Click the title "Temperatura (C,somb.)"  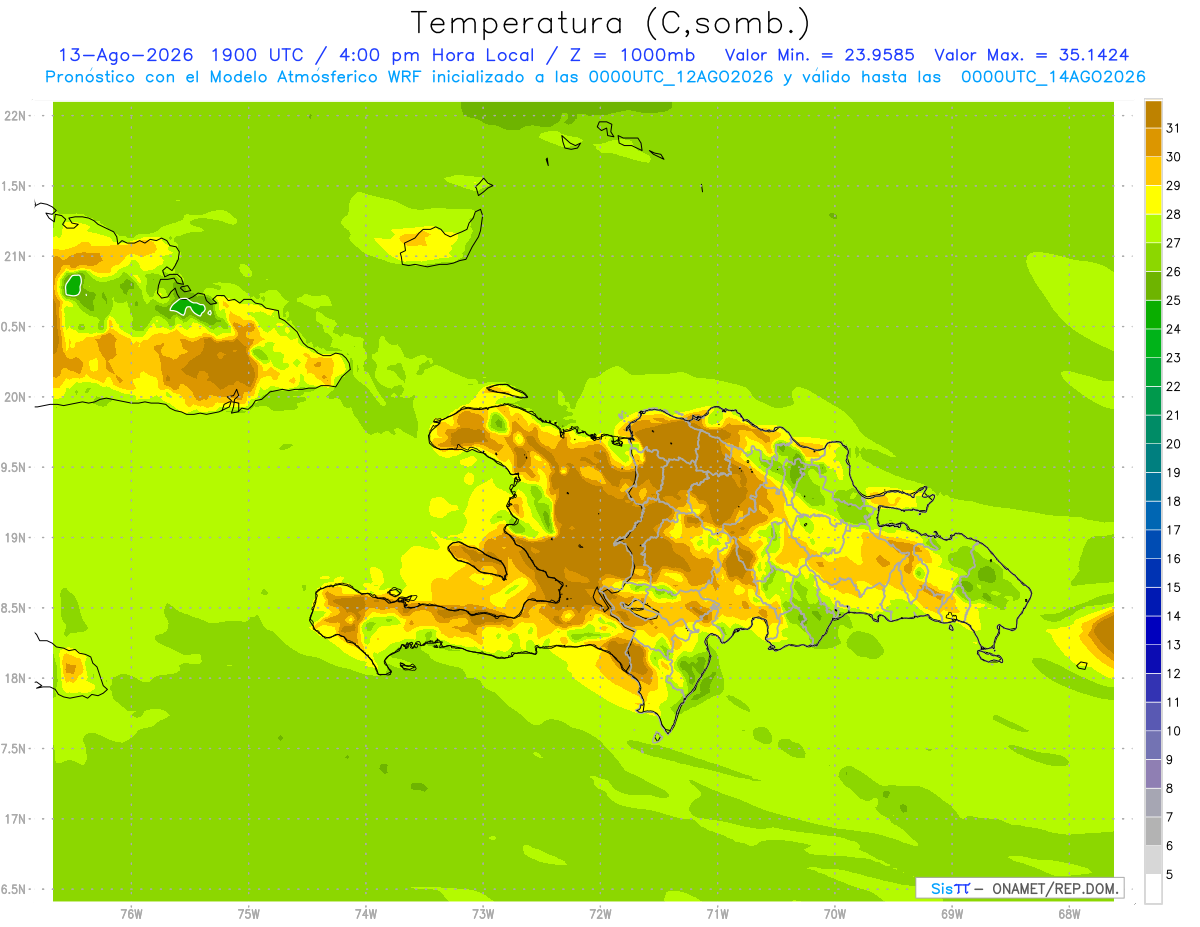pos(611,24)
